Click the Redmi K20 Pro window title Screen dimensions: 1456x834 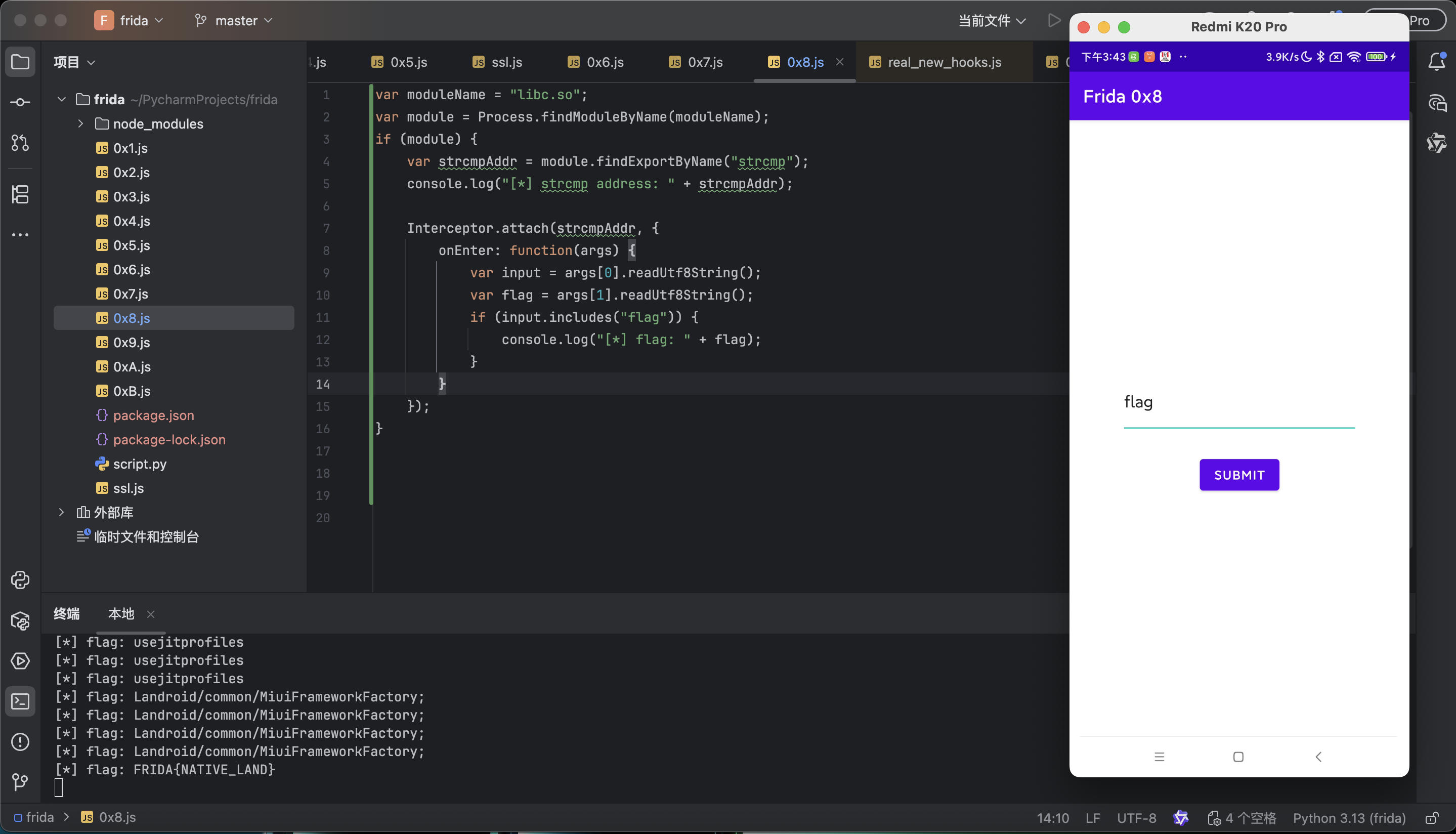(1238, 27)
